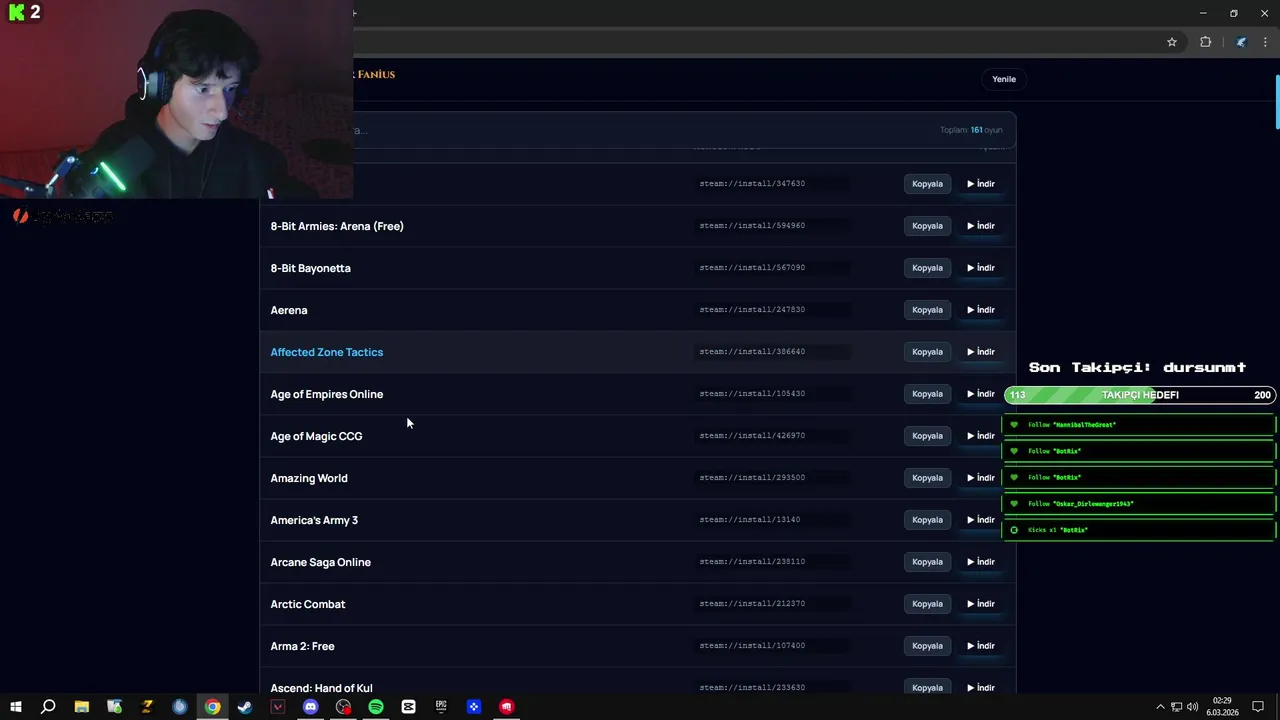Click Kopyala for Age of Magic CCG

click(x=927, y=436)
